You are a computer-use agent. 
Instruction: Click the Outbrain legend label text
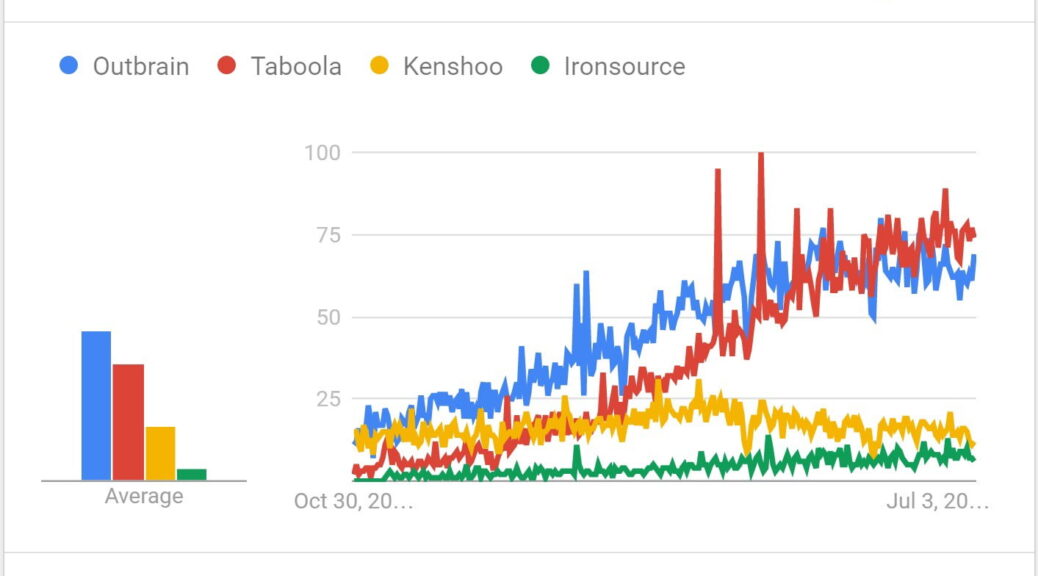140,67
